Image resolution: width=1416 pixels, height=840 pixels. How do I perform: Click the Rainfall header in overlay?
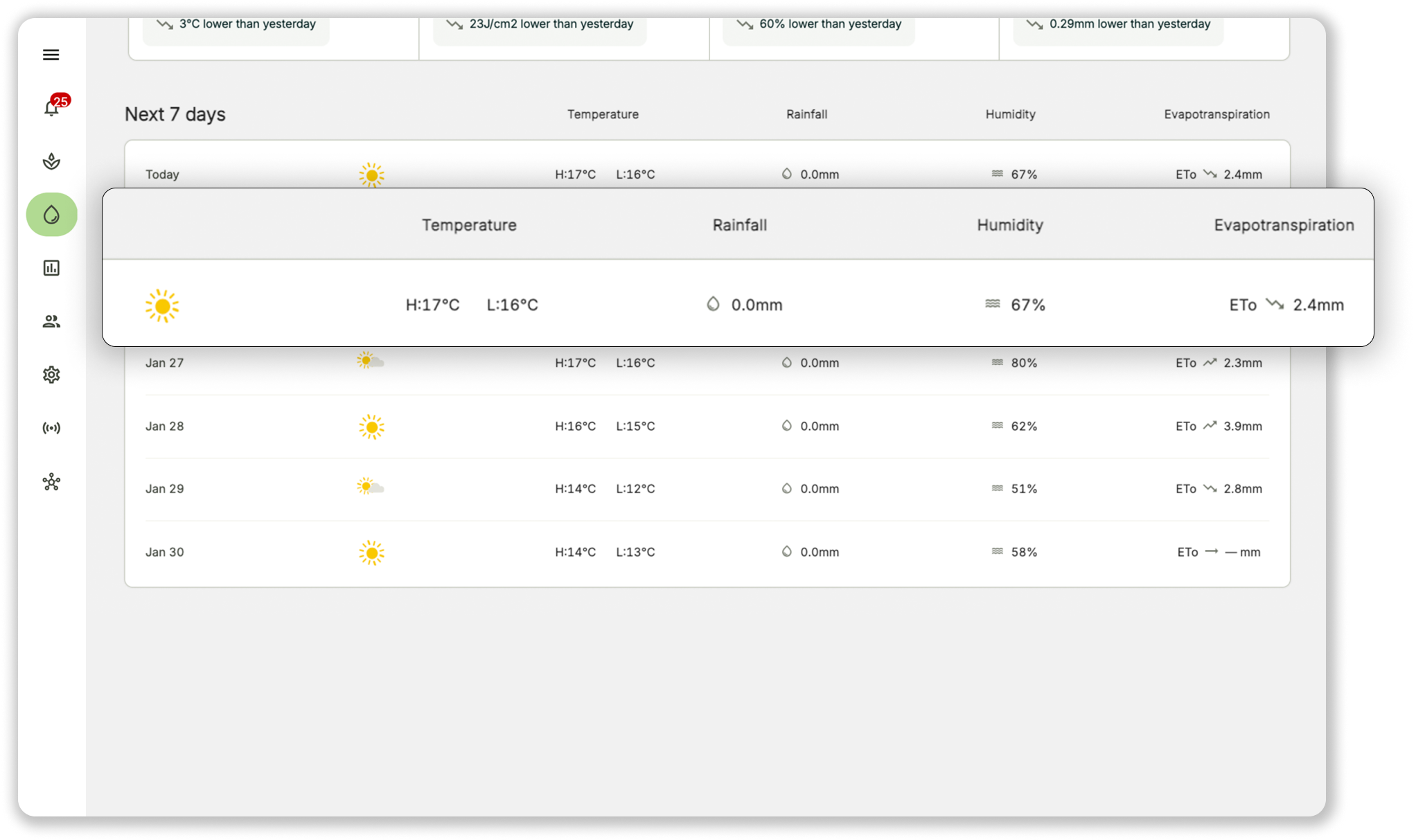(x=739, y=225)
